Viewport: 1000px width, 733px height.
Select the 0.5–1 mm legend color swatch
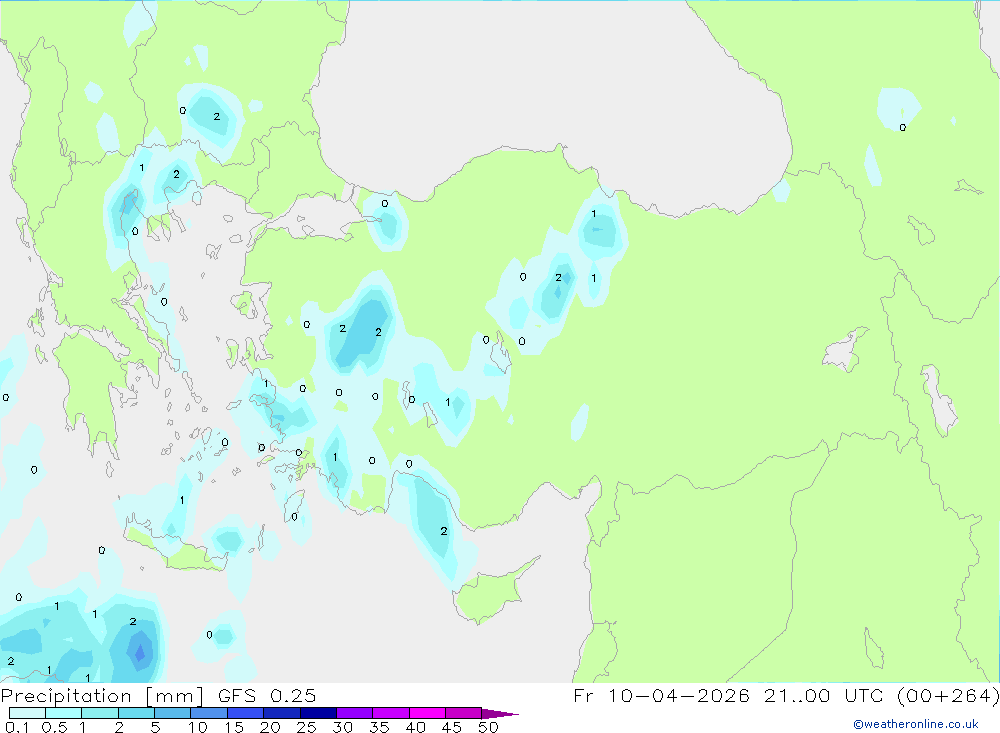tap(63, 713)
